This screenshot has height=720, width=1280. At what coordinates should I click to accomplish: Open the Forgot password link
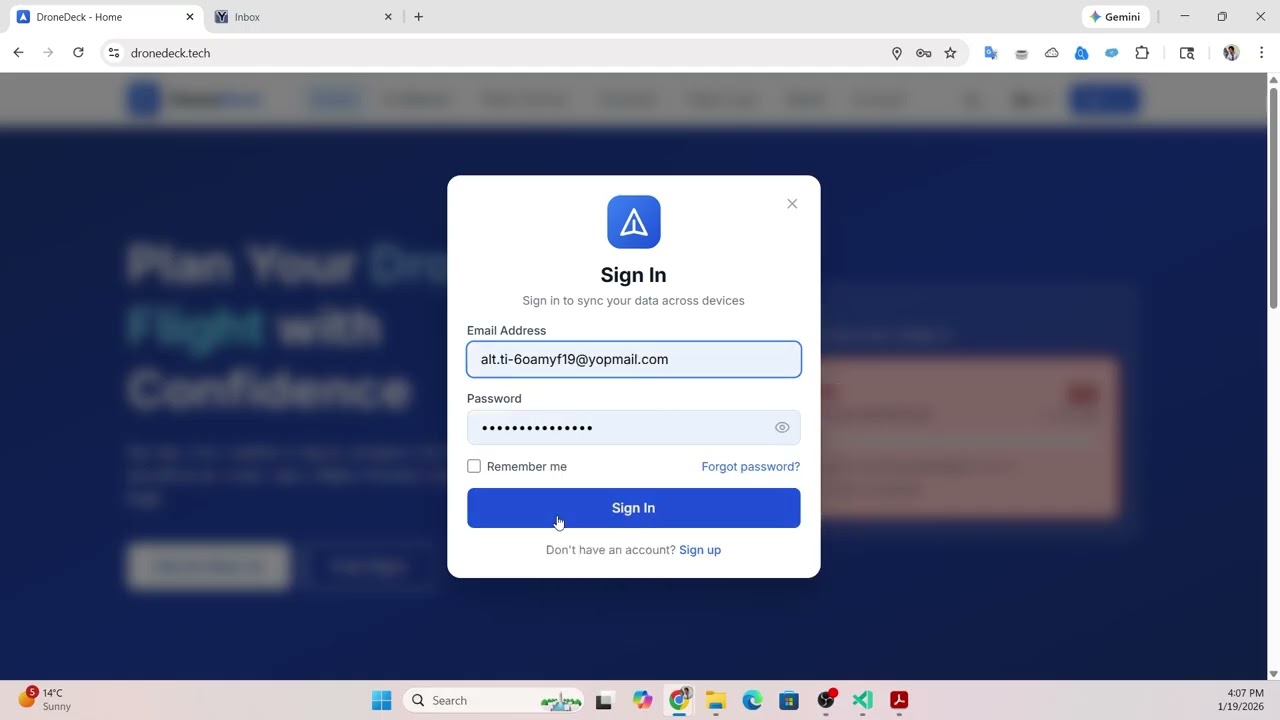click(750, 466)
